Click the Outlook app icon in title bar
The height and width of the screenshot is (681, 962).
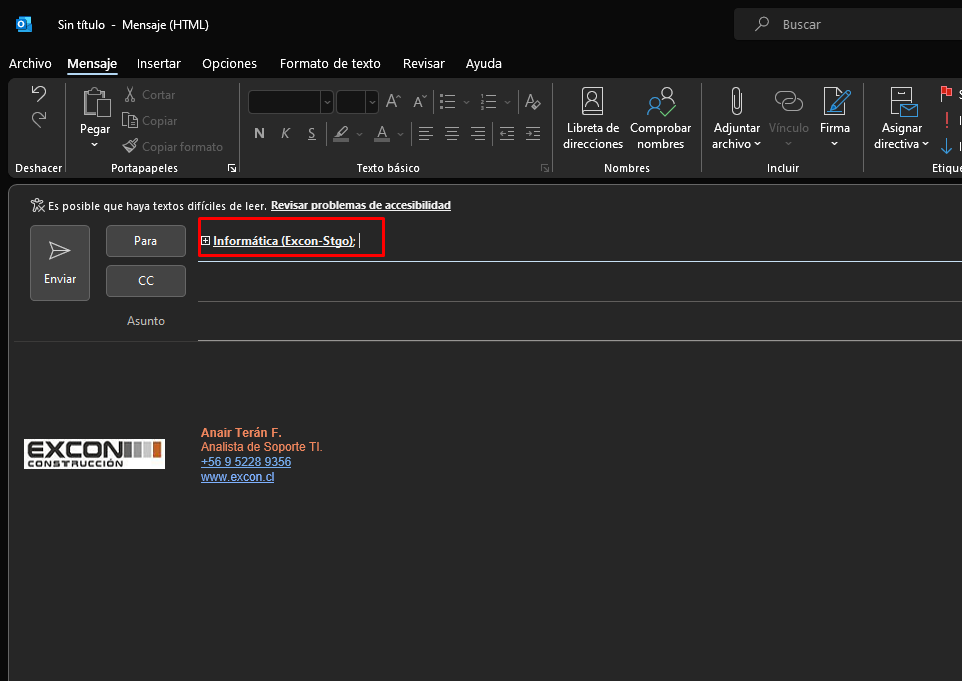24,25
